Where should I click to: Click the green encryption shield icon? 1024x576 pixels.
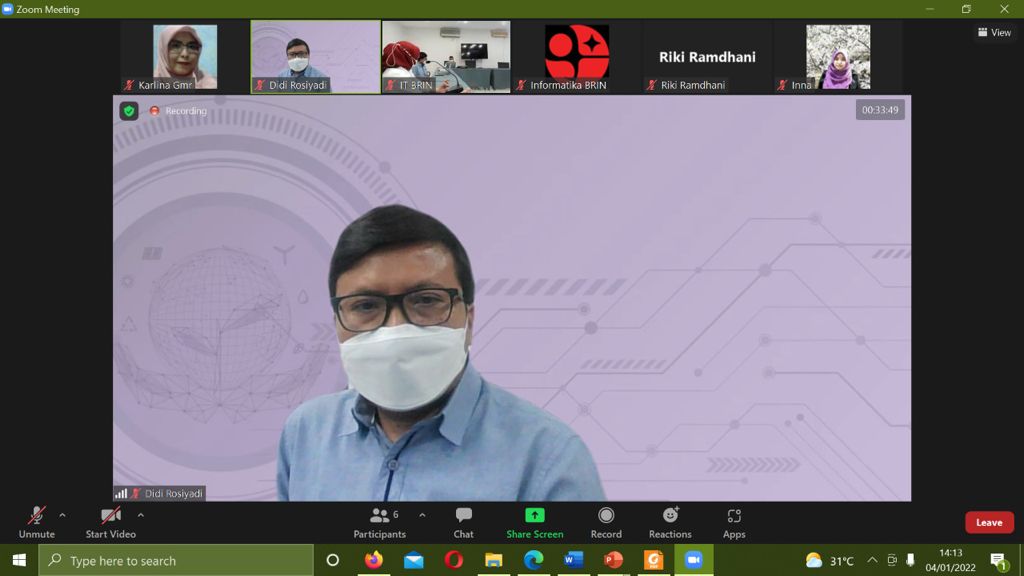coord(129,111)
